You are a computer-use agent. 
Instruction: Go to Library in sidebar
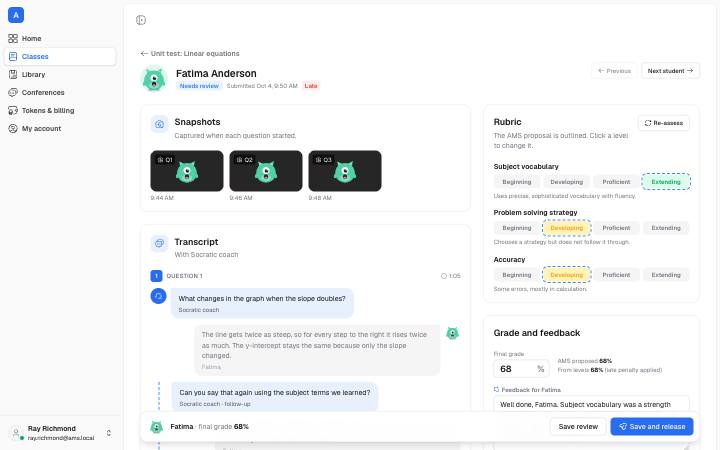click(x=60, y=74)
